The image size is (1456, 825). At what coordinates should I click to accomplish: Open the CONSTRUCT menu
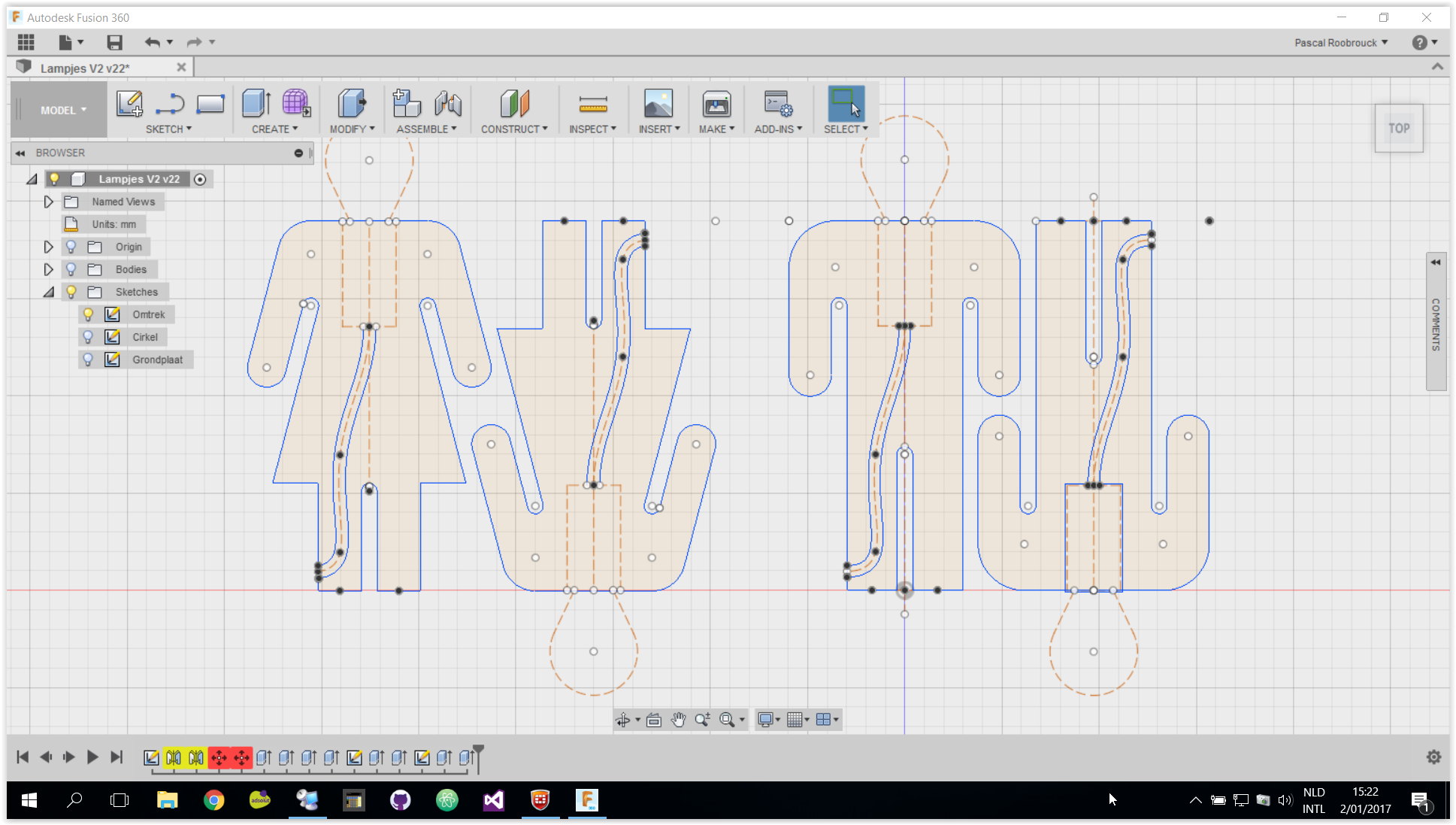514,129
